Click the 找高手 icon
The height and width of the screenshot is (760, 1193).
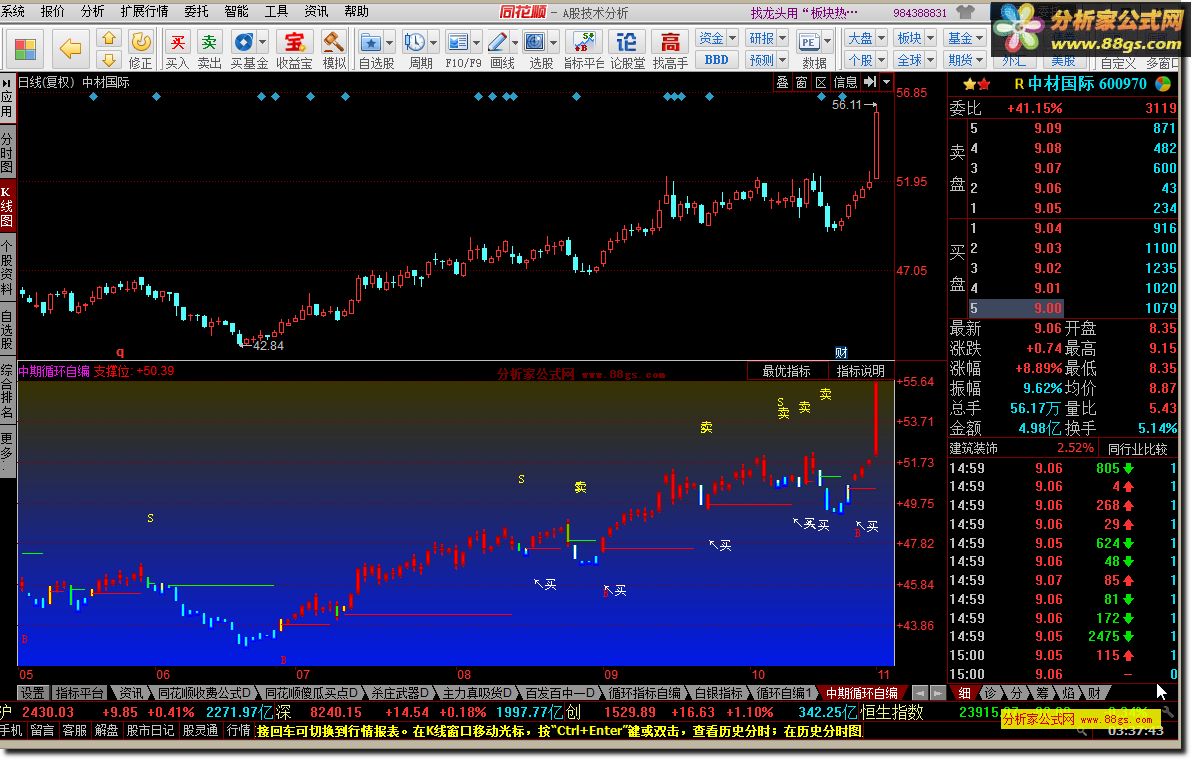tap(670, 42)
